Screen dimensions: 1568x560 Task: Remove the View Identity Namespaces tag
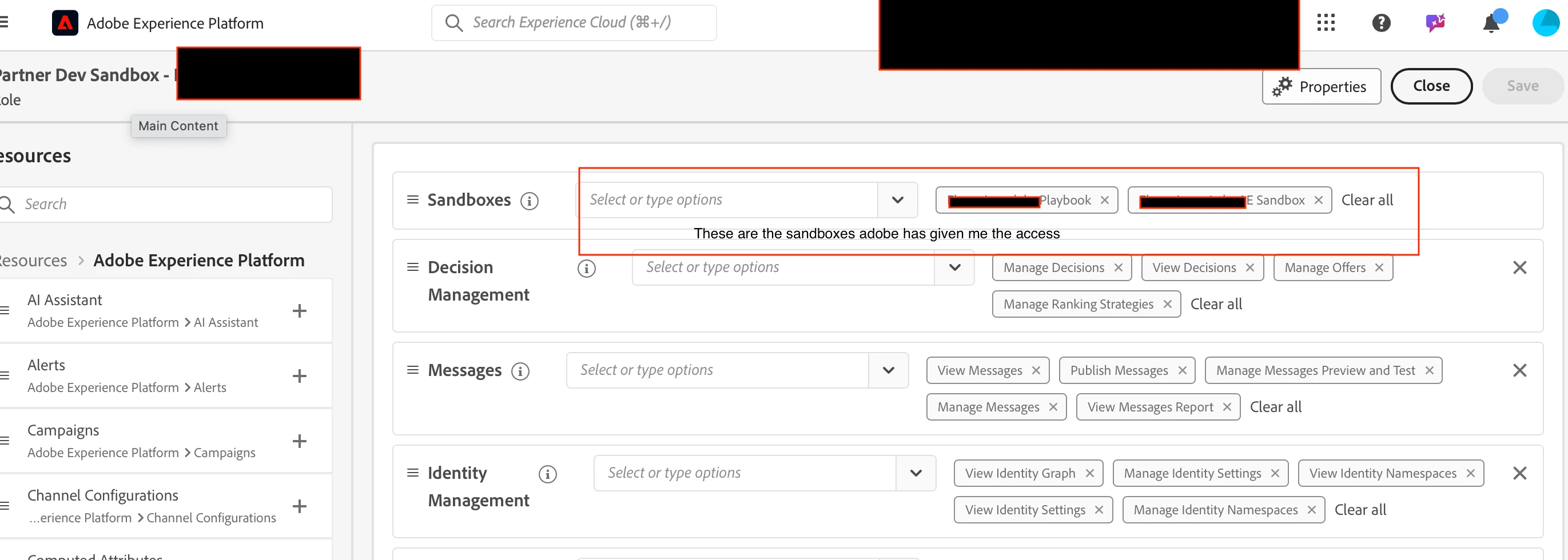[x=1470, y=473]
